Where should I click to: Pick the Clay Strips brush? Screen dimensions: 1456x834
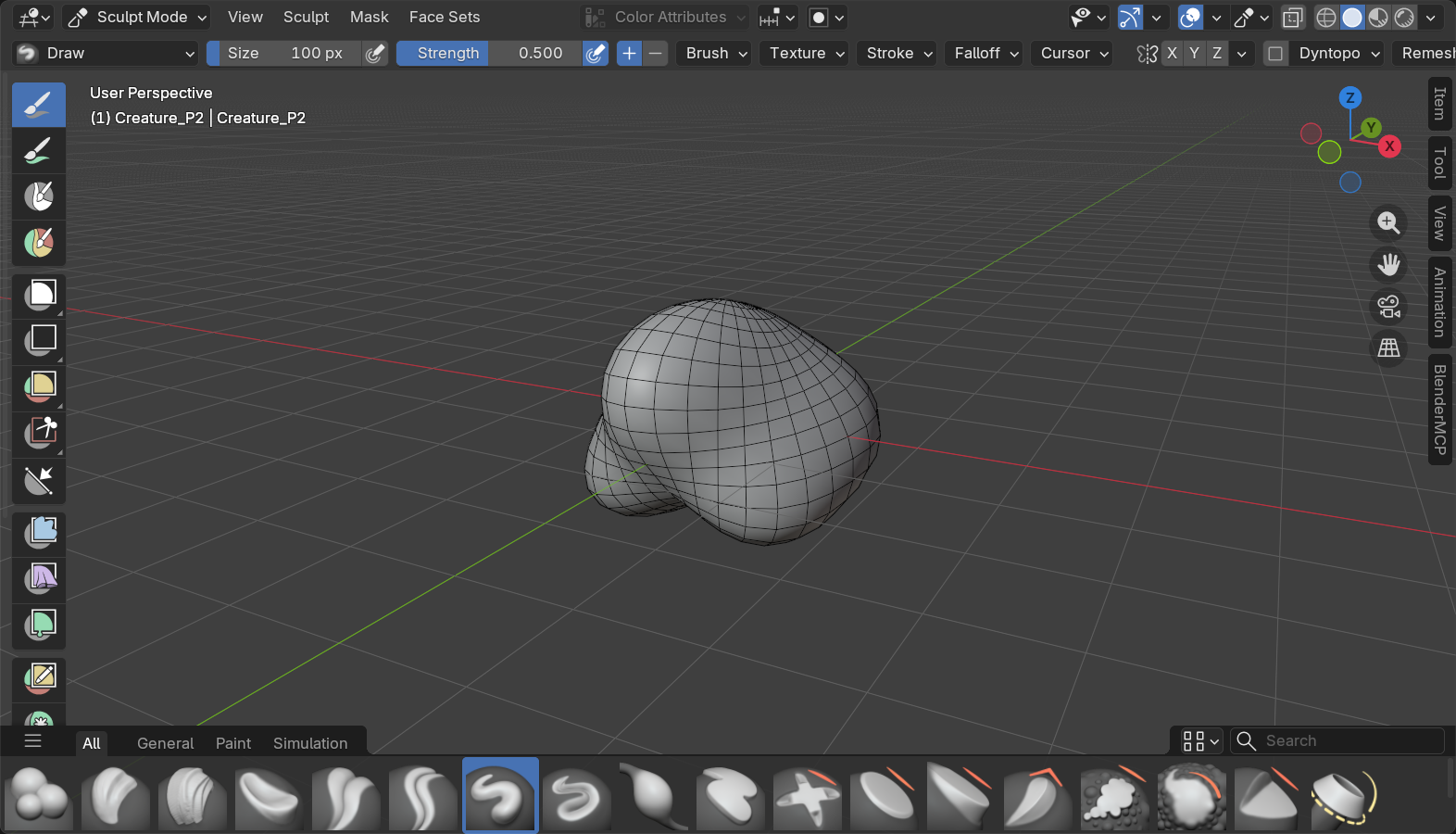click(192, 797)
